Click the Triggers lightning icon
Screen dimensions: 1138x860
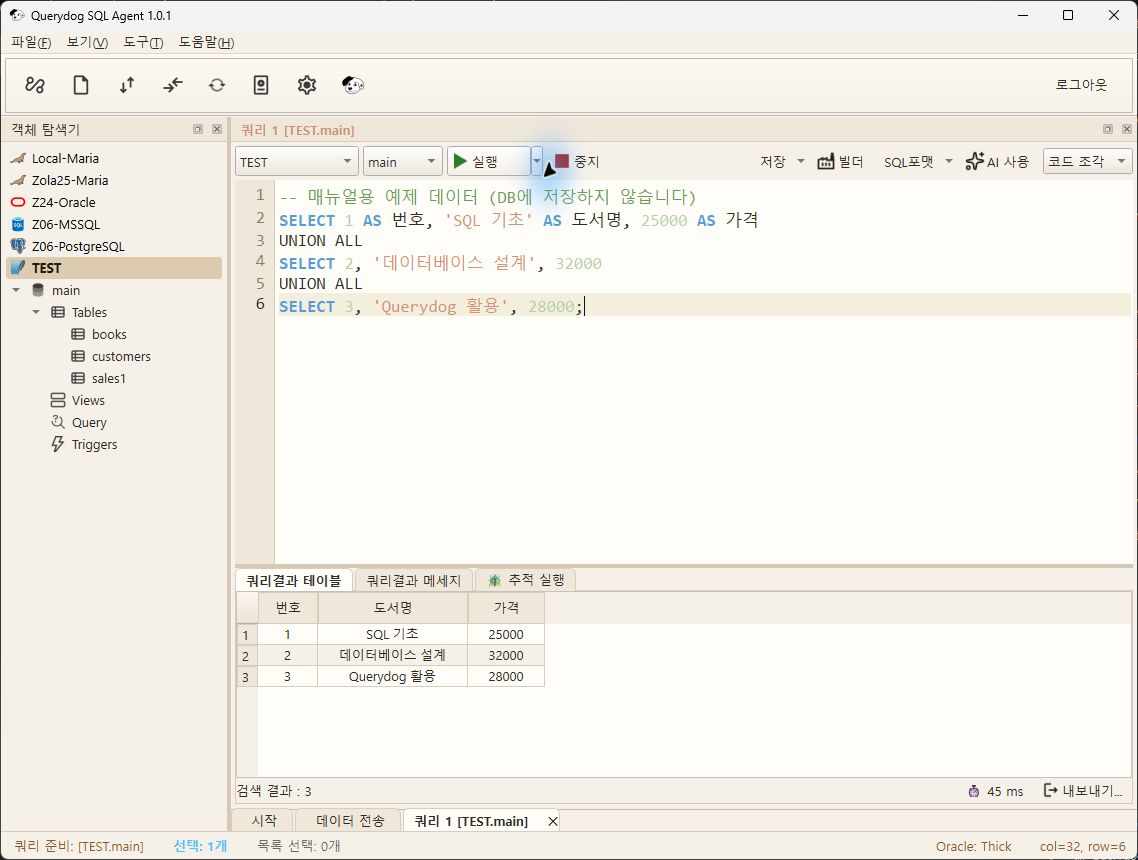(x=58, y=443)
